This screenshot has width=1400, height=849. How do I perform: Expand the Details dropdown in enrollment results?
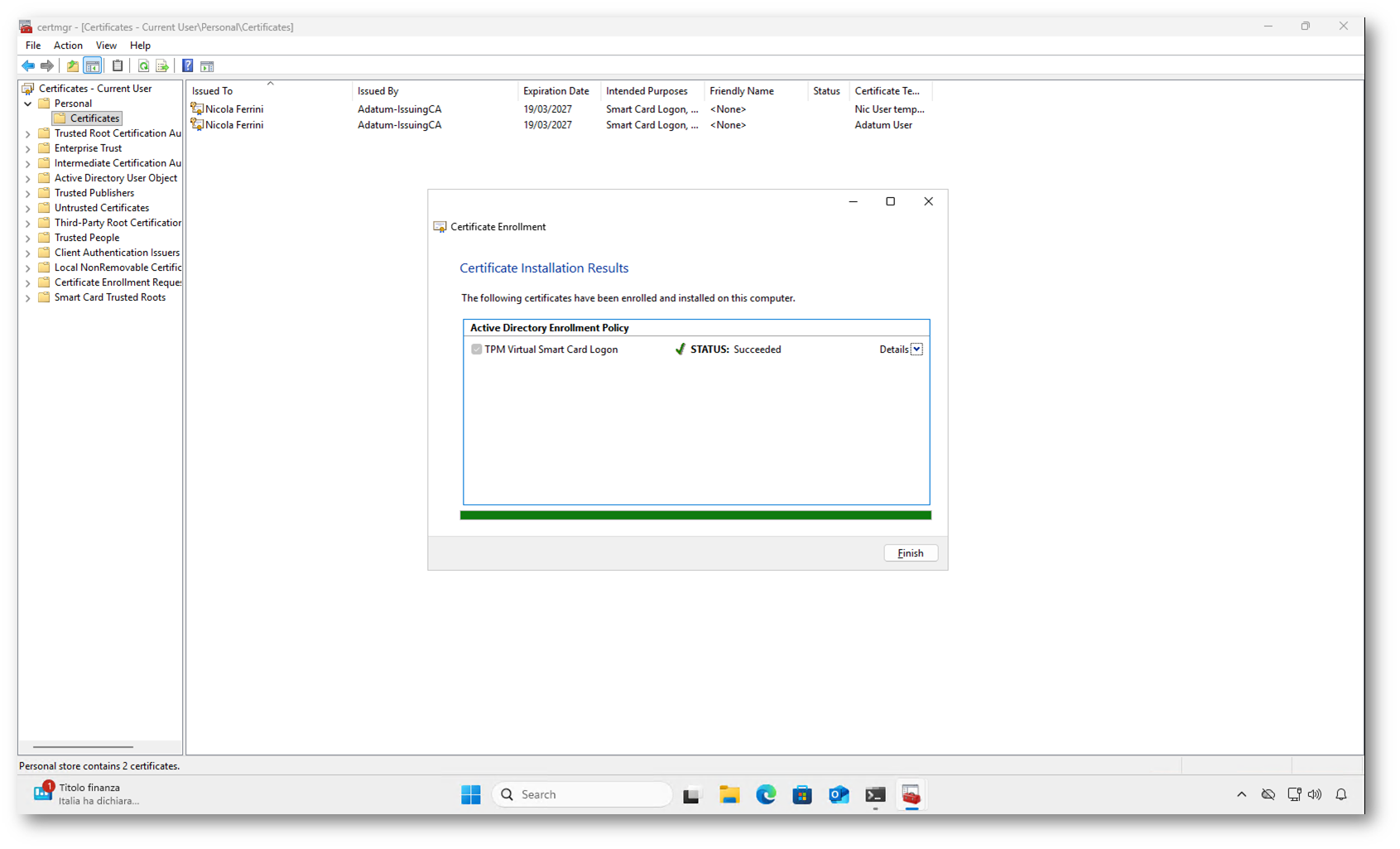(x=916, y=350)
